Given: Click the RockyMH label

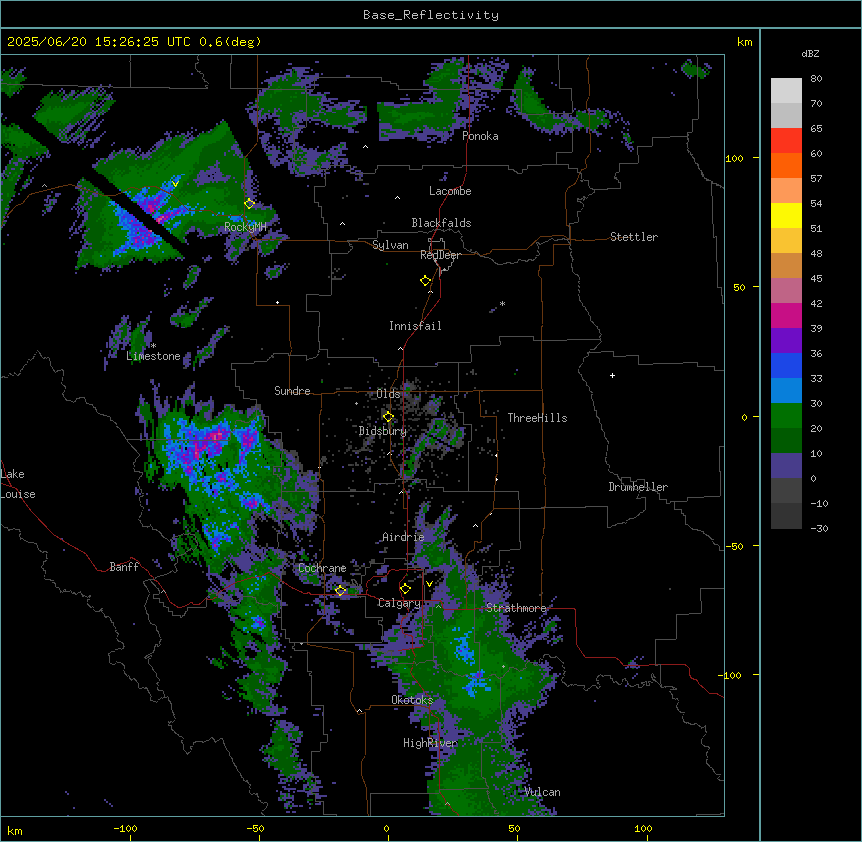Looking at the screenshot, I should [245, 227].
